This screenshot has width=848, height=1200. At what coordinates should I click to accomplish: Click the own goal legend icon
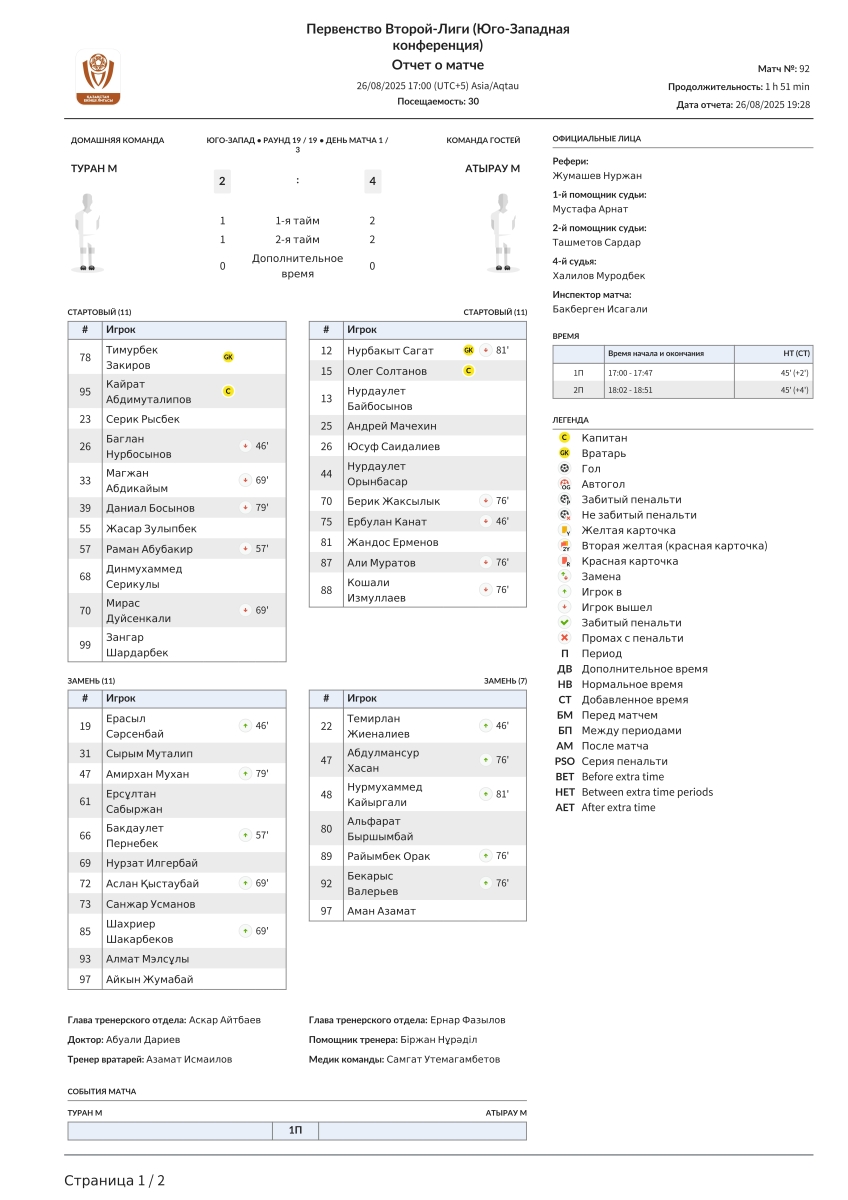pos(565,484)
